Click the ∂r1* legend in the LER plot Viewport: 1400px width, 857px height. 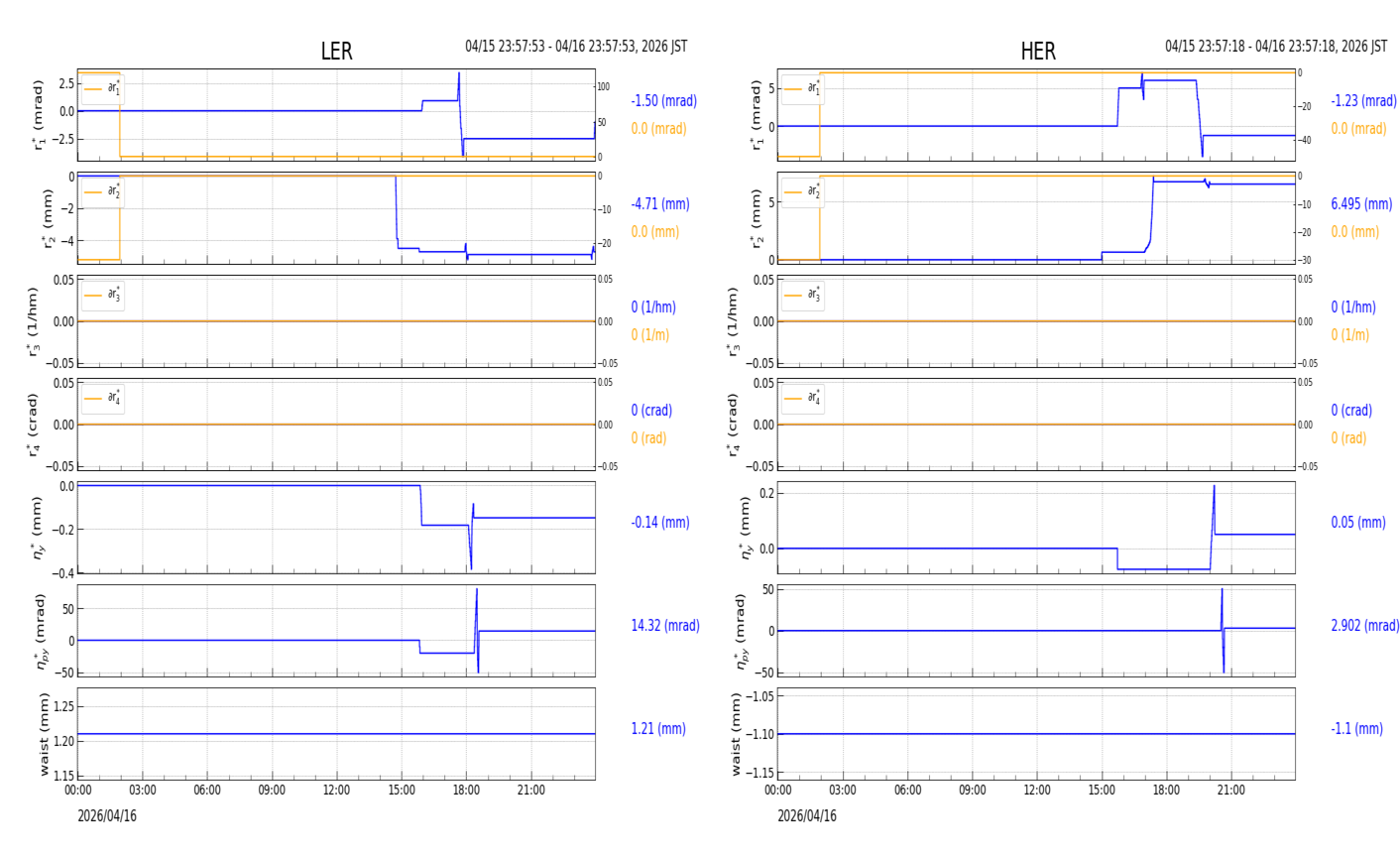103,88
